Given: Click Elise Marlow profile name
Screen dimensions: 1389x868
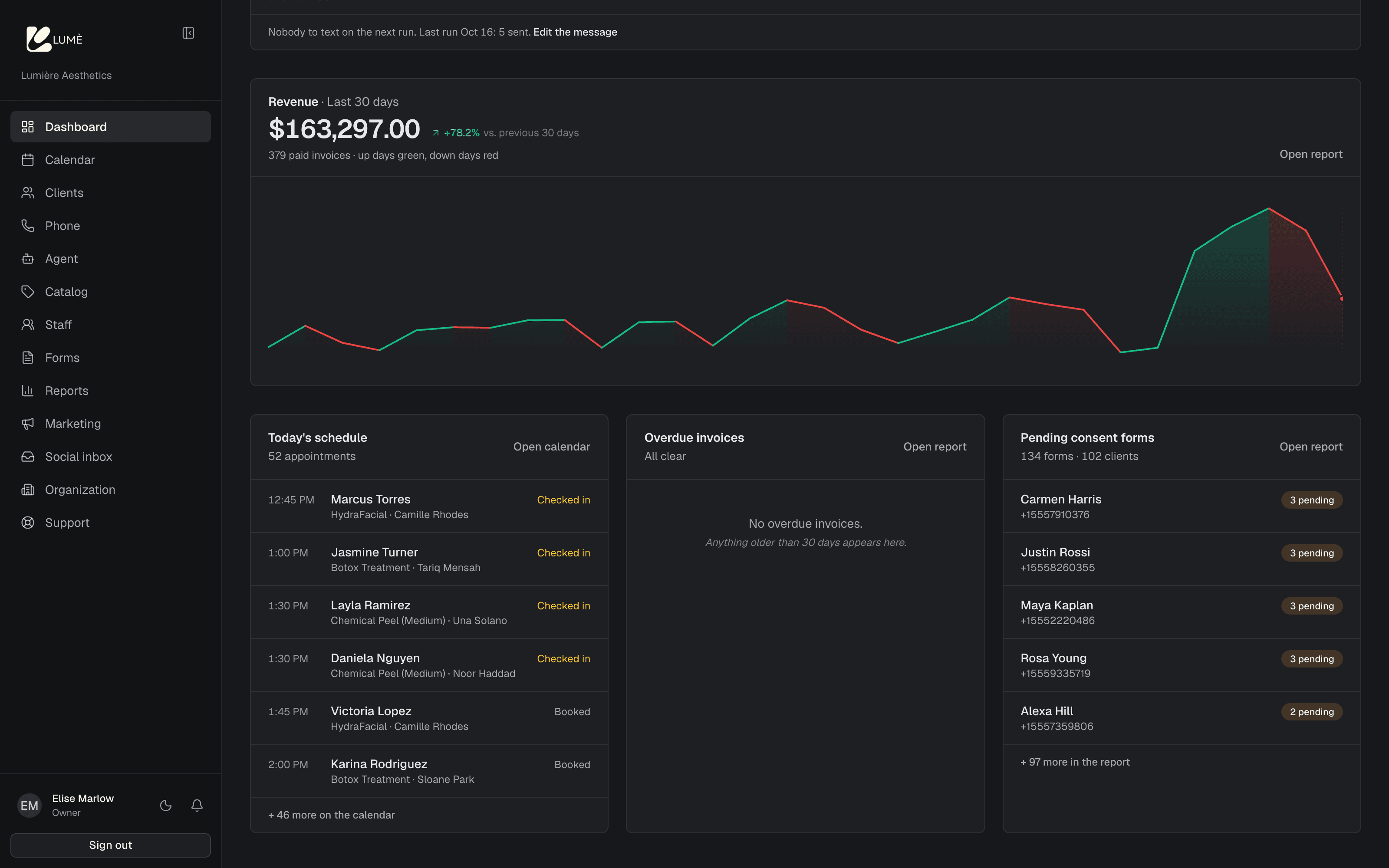Looking at the screenshot, I should point(82,799).
